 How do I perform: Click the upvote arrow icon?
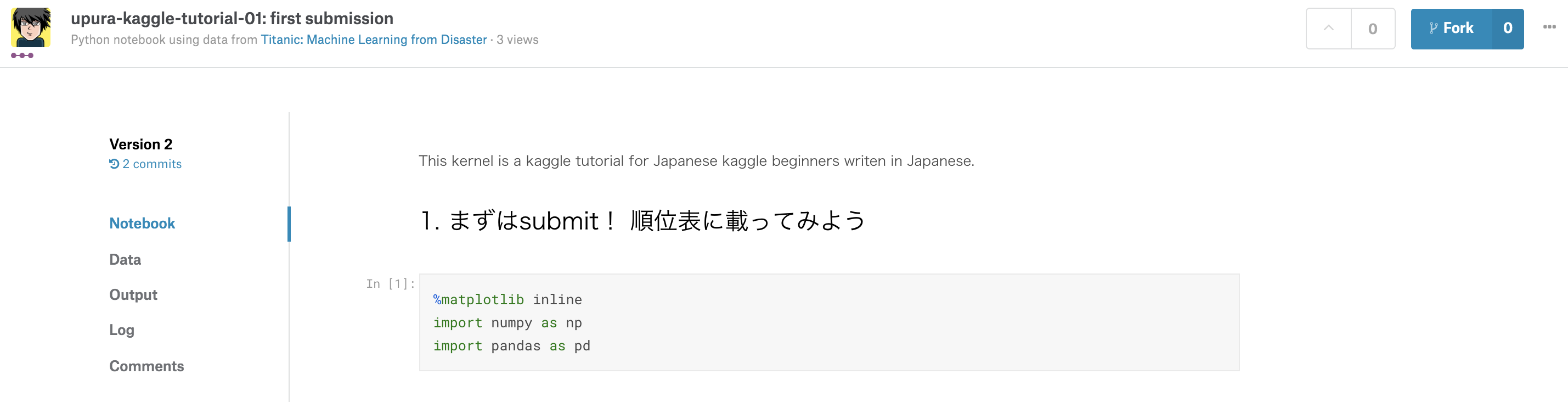[1328, 29]
